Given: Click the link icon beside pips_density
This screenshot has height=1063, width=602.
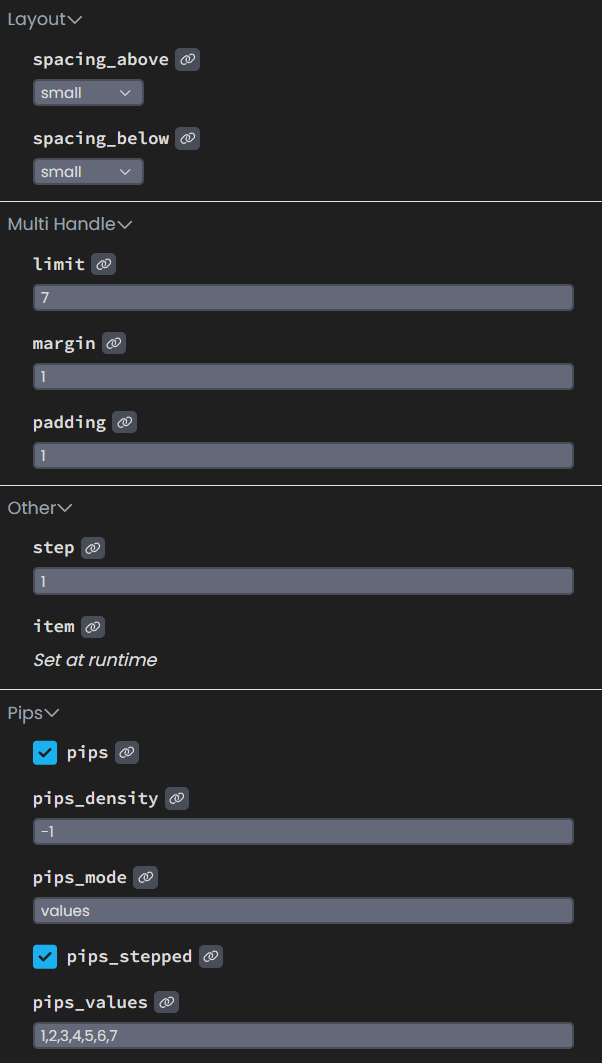Looking at the screenshot, I should point(176,798).
